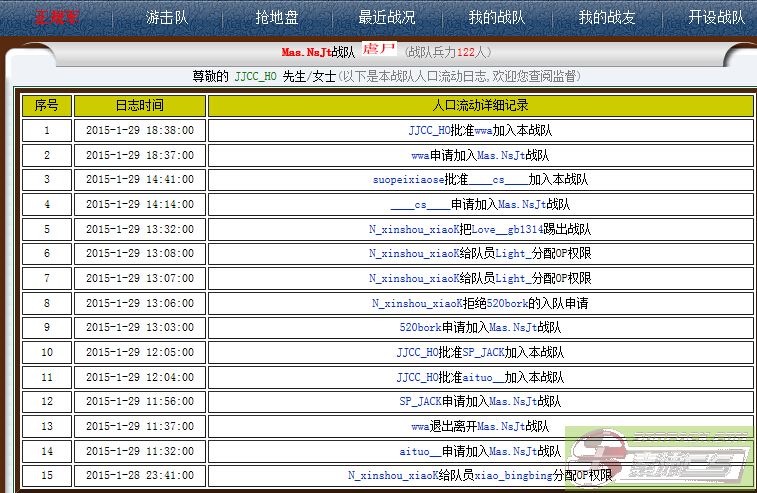757x493 pixels.
Task: Click Light_ member link in row 6
Action: click(x=511, y=254)
